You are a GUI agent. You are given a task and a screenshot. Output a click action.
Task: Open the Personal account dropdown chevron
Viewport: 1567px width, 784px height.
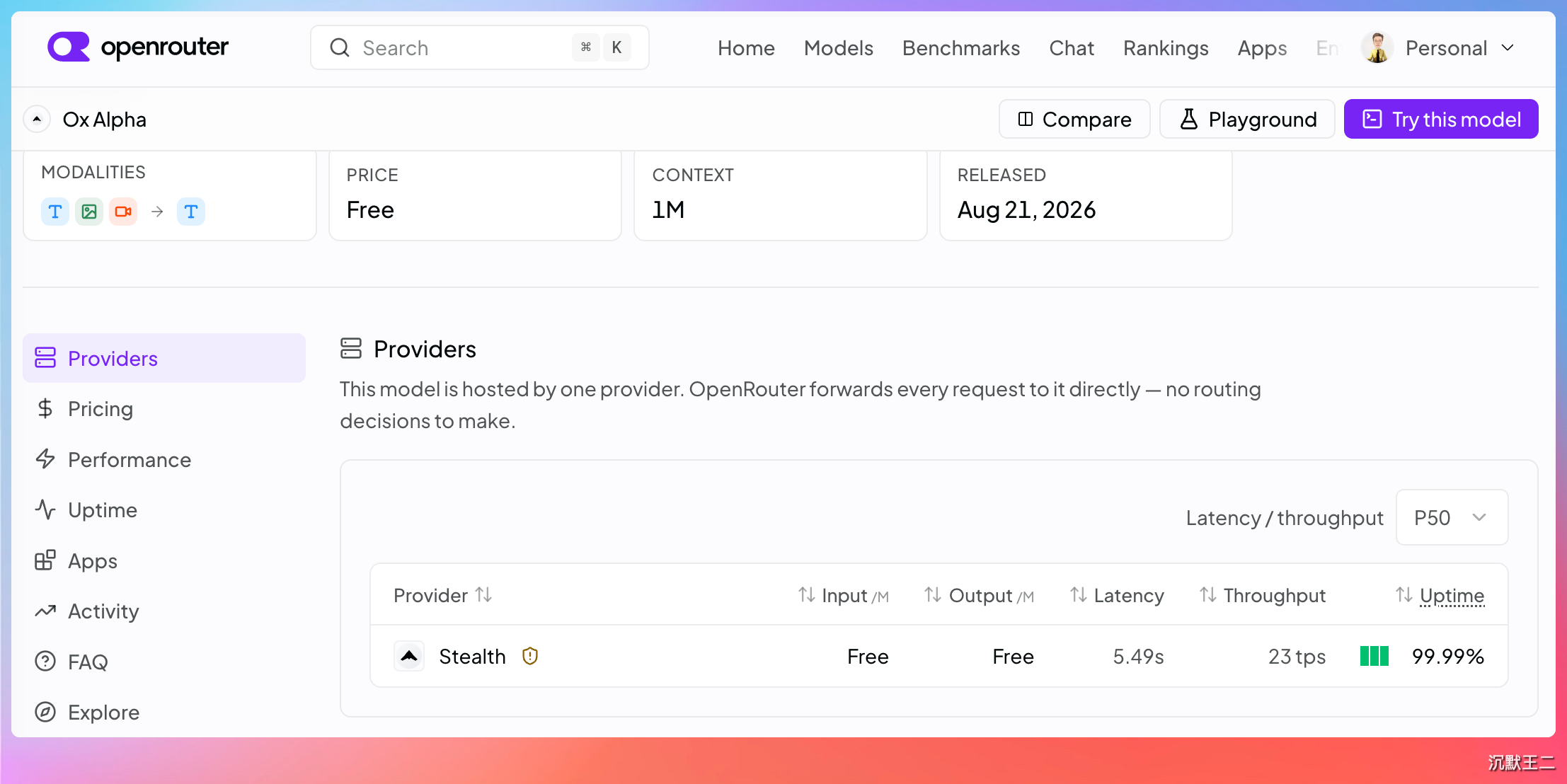[1508, 47]
